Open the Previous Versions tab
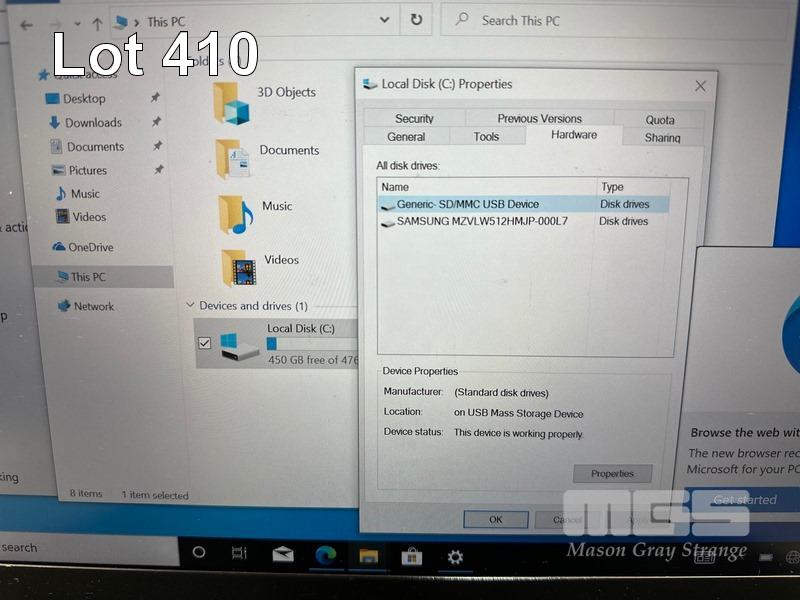Image resolution: width=800 pixels, height=600 pixels. coord(539,119)
